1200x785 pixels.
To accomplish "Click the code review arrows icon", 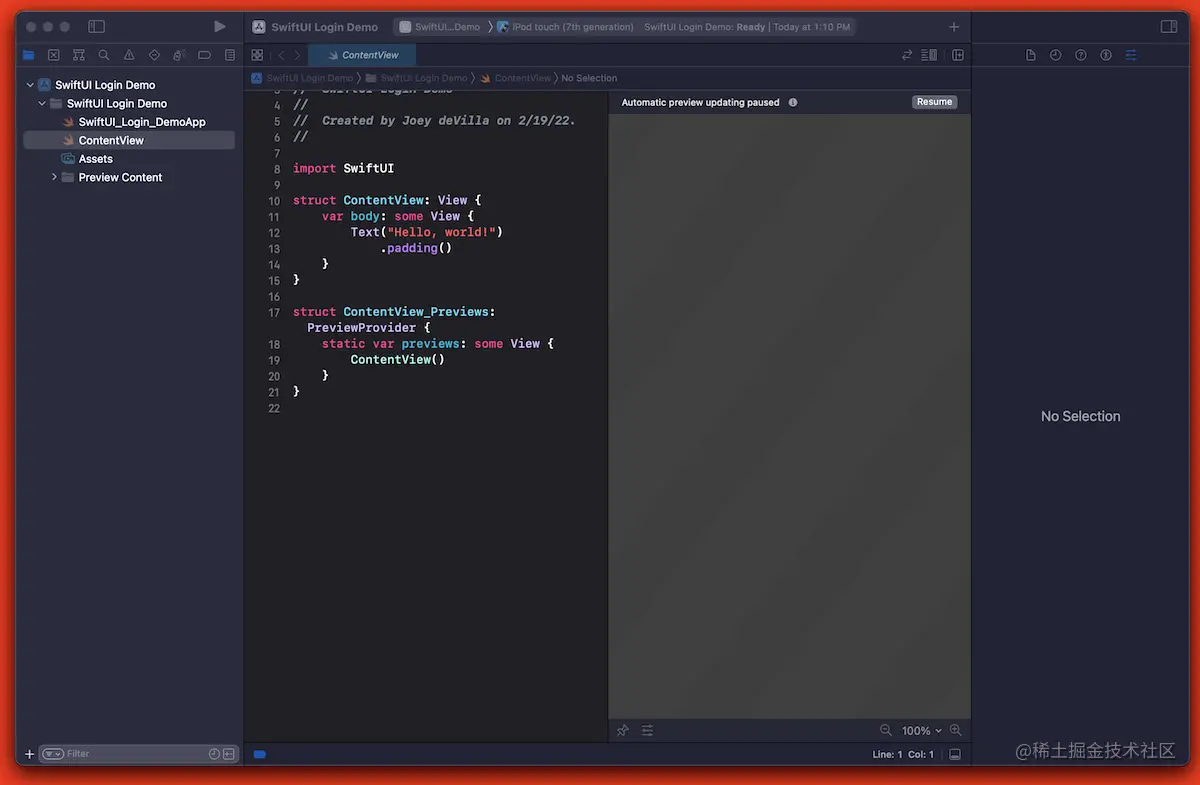I will pos(907,55).
